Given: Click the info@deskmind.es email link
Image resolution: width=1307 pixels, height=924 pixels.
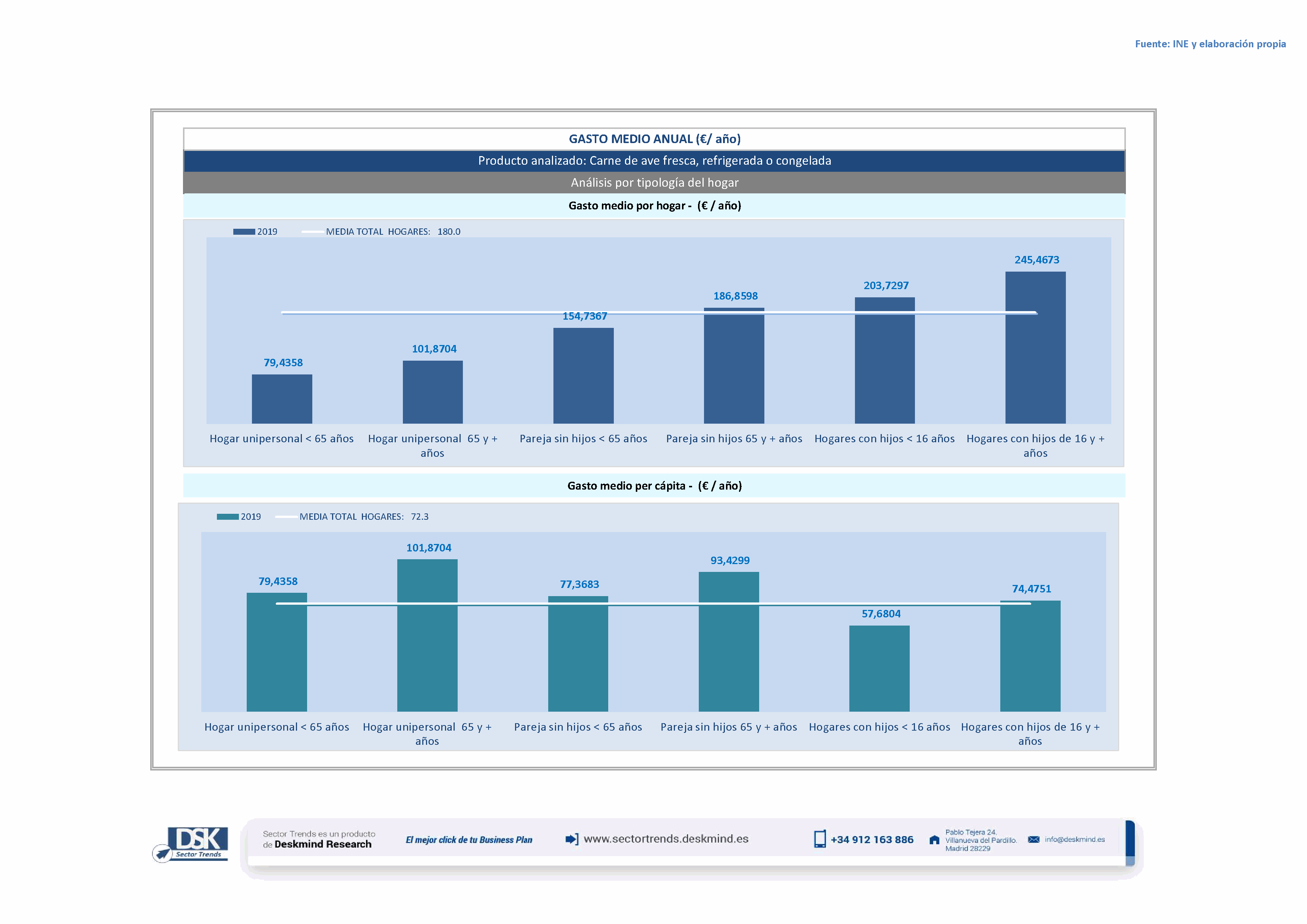Looking at the screenshot, I should (x=1074, y=839).
